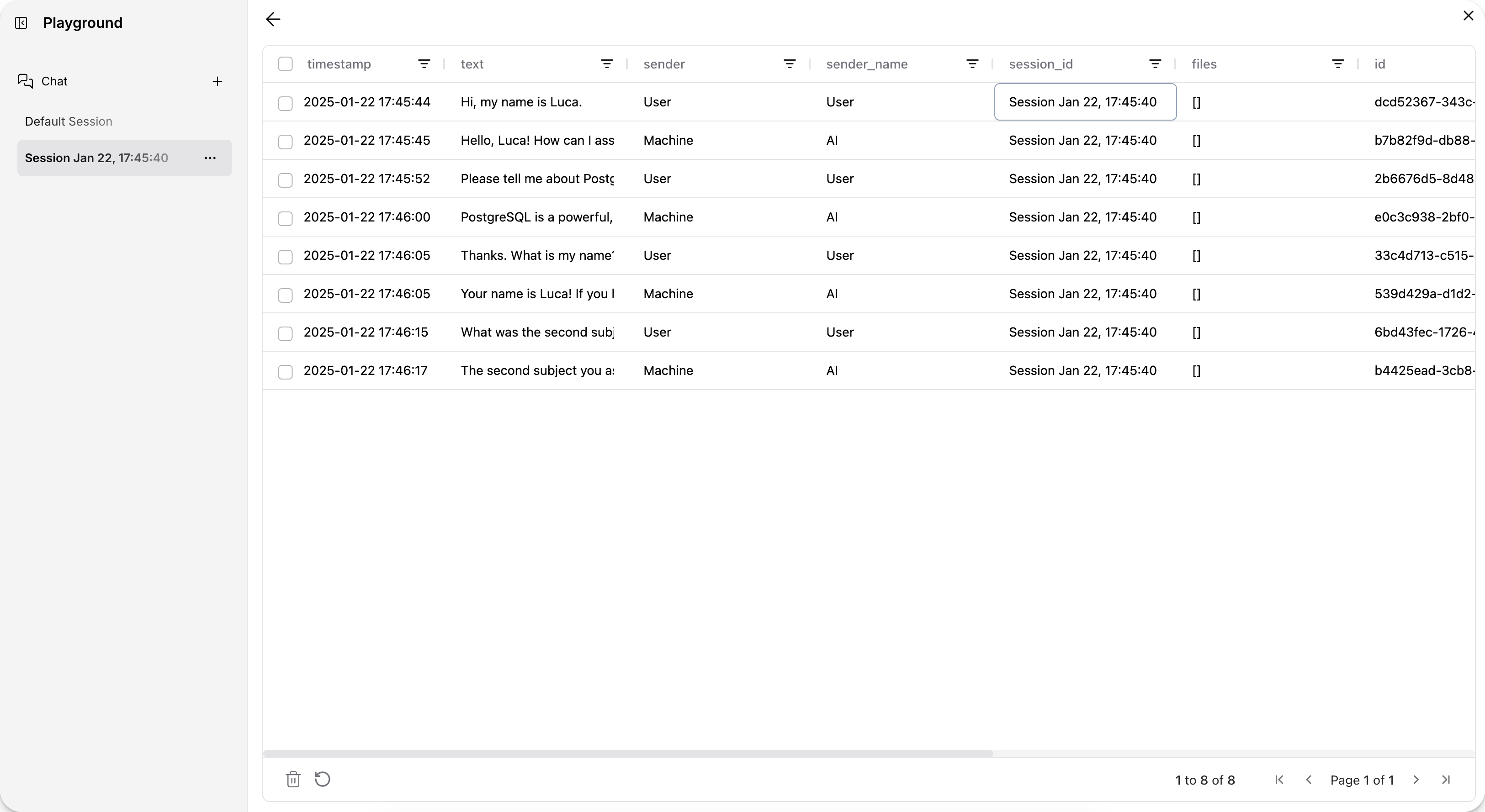Click add new chat button in sidebar

[217, 81]
